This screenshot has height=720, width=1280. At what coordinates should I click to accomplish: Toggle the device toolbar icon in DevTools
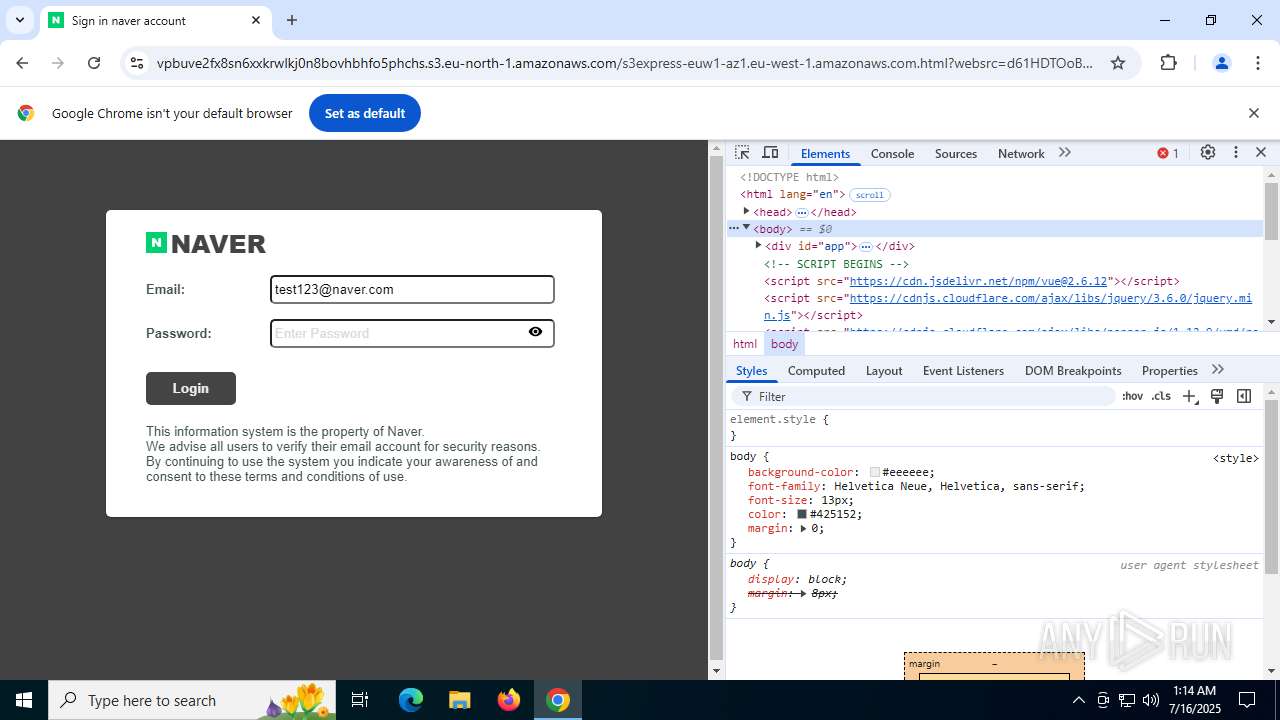coord(770,153)
